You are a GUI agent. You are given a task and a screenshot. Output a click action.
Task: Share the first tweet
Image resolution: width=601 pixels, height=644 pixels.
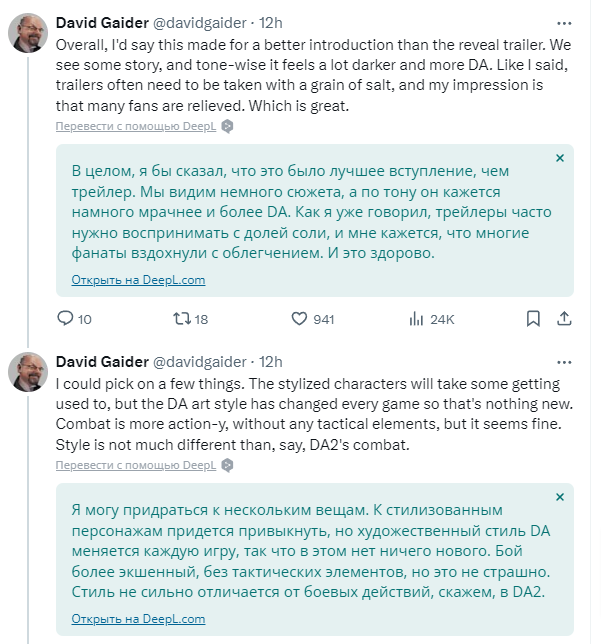click(x=563, y=319)
